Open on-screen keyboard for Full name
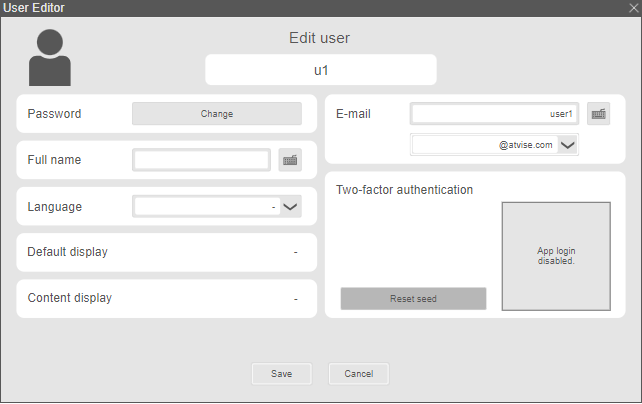642x404 pixels. [x=290, y=160]
